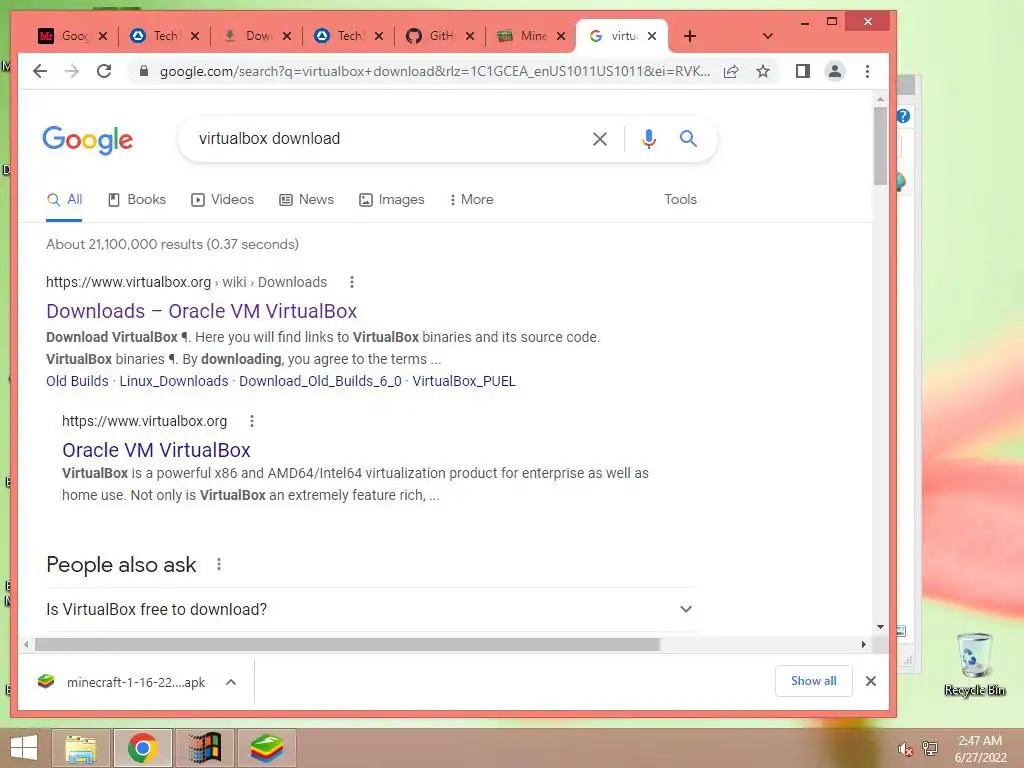Submit search with the magnifier icon

688,138
